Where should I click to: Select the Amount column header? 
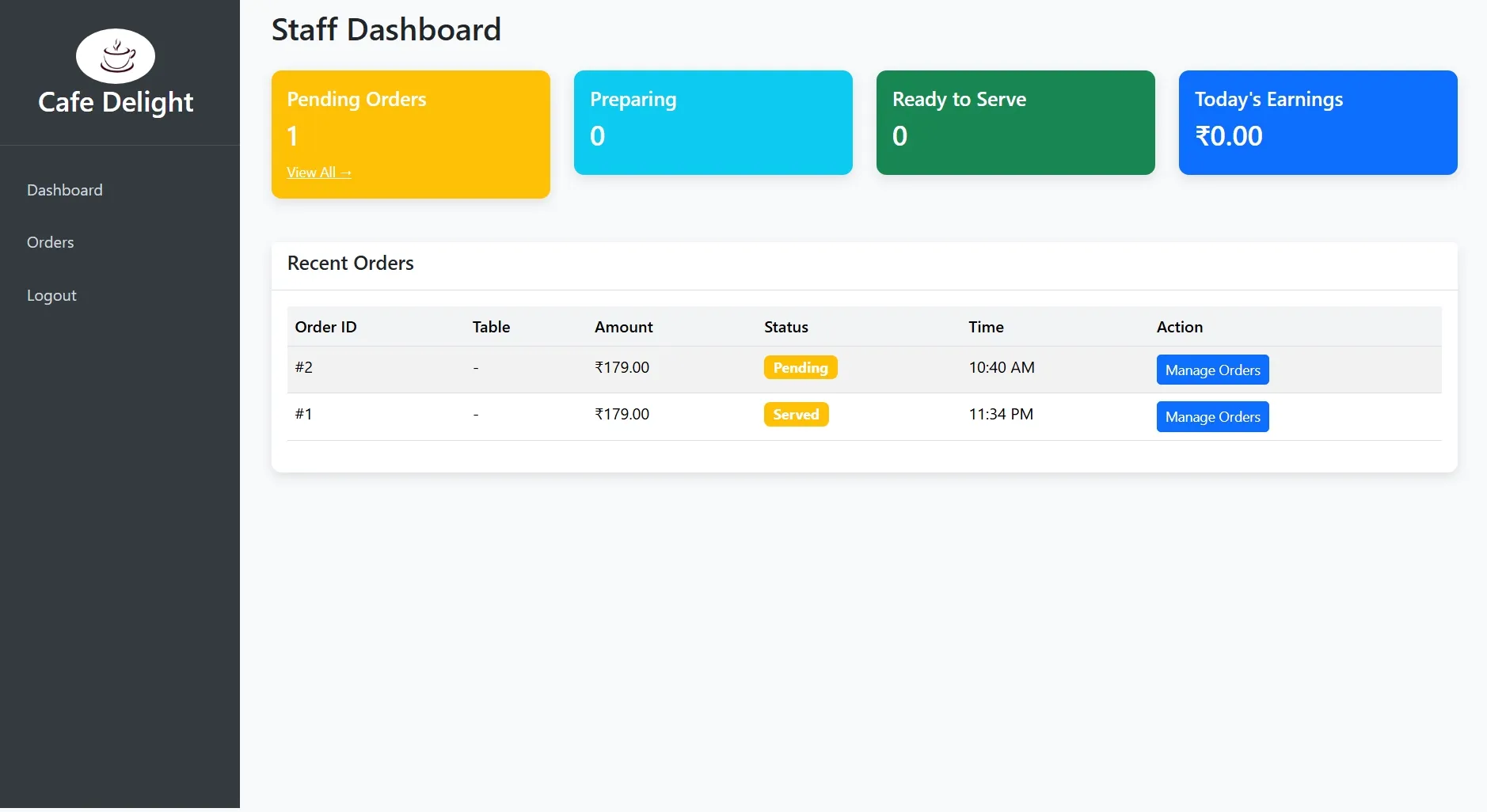(x=622, y=327)
